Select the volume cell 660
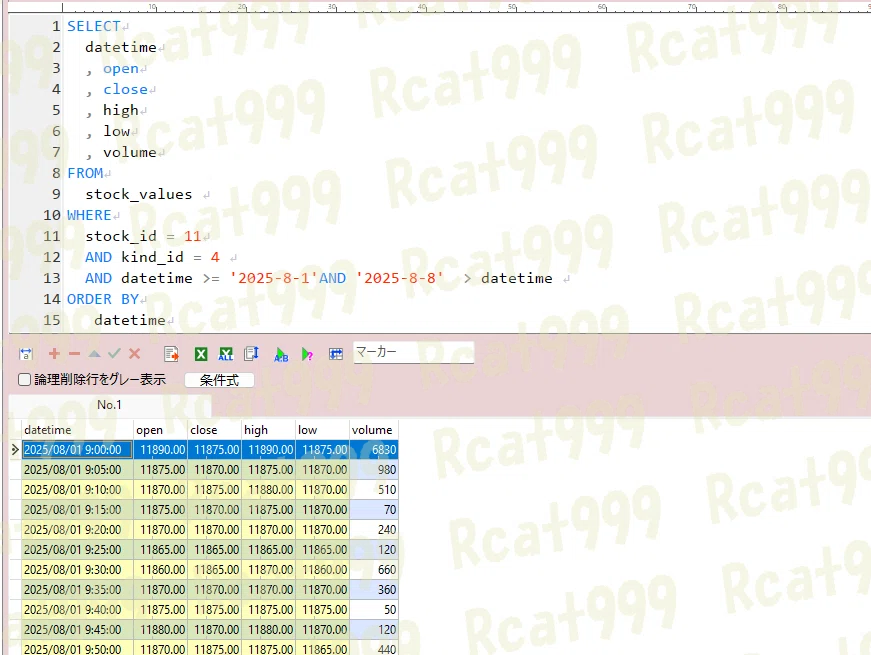 coord(374,569)
